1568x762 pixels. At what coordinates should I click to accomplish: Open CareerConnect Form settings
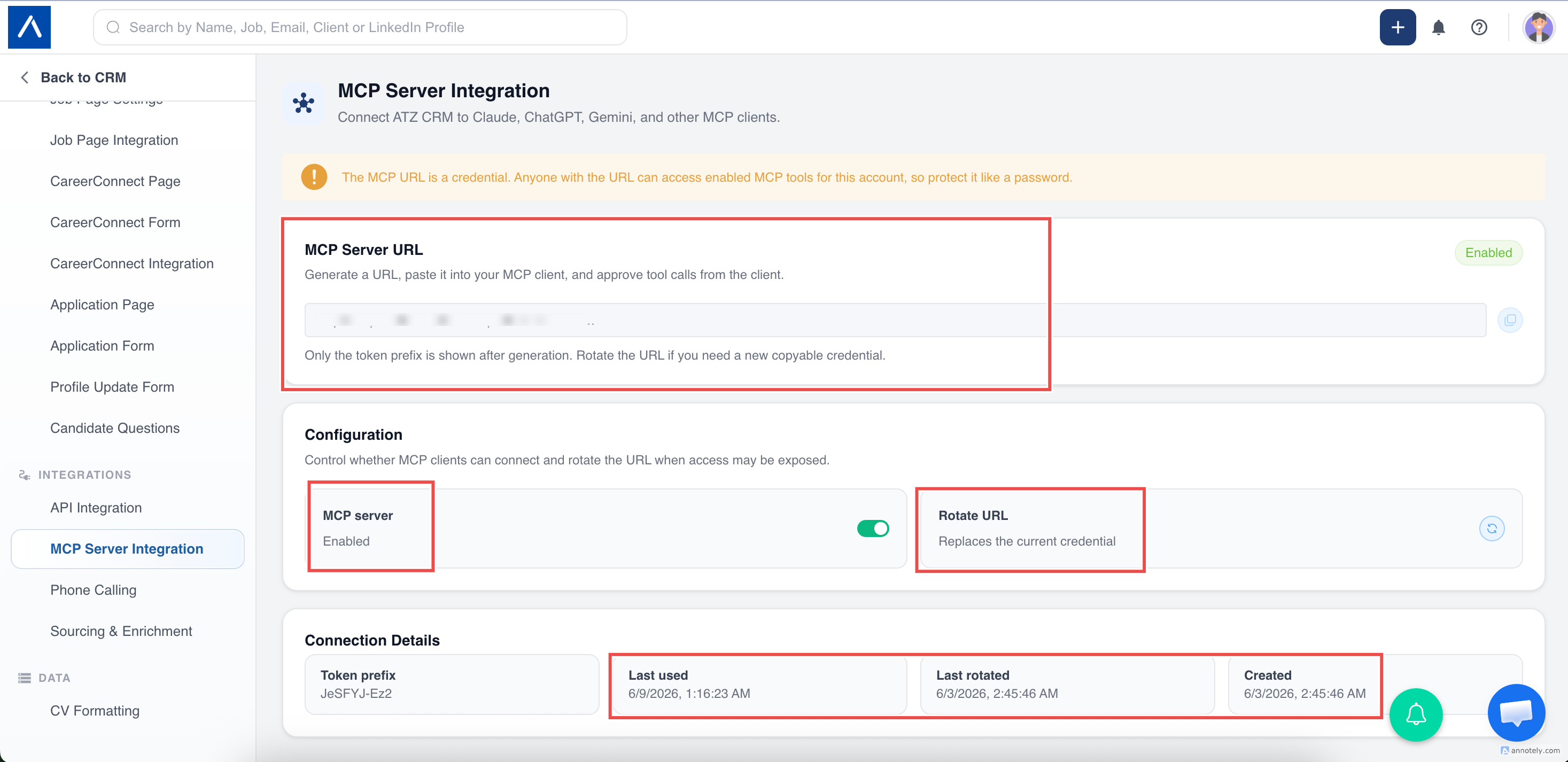(x=115, y=222)
